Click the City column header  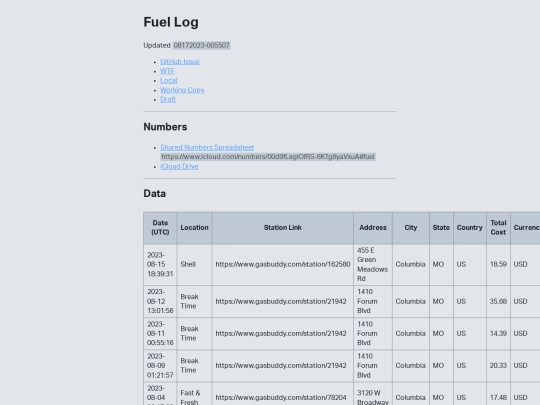coord(411,228)
